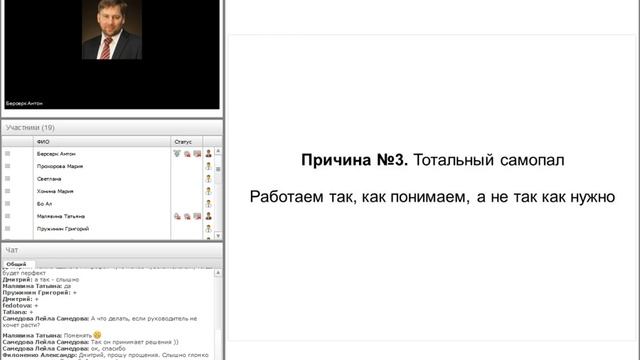This screenshot has height=360, width=640.
Task: Click chat message 'Так он принимает решения ))'
Action: (134, 342)
